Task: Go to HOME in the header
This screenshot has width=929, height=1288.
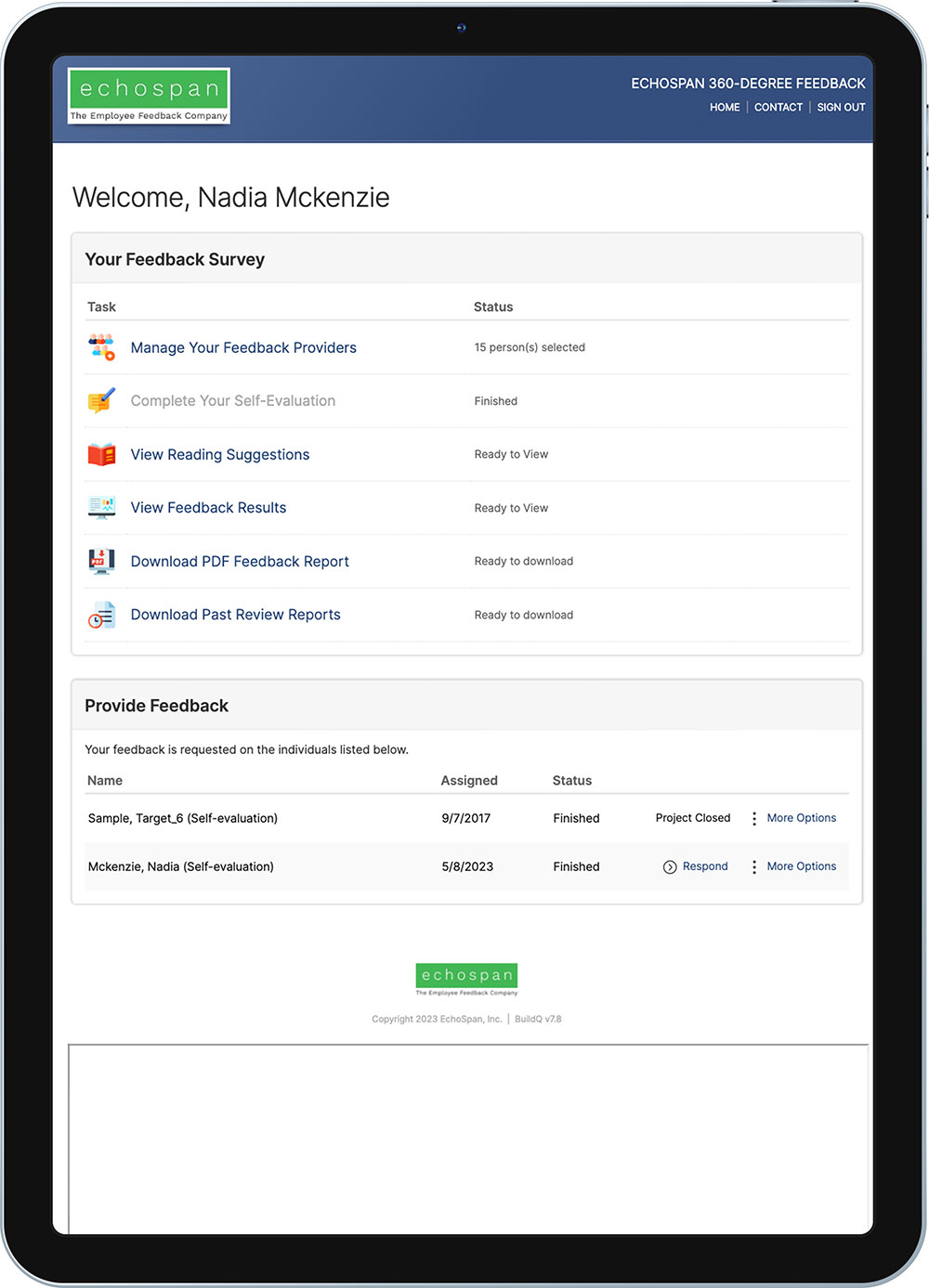Action: (x=725, y=108)
